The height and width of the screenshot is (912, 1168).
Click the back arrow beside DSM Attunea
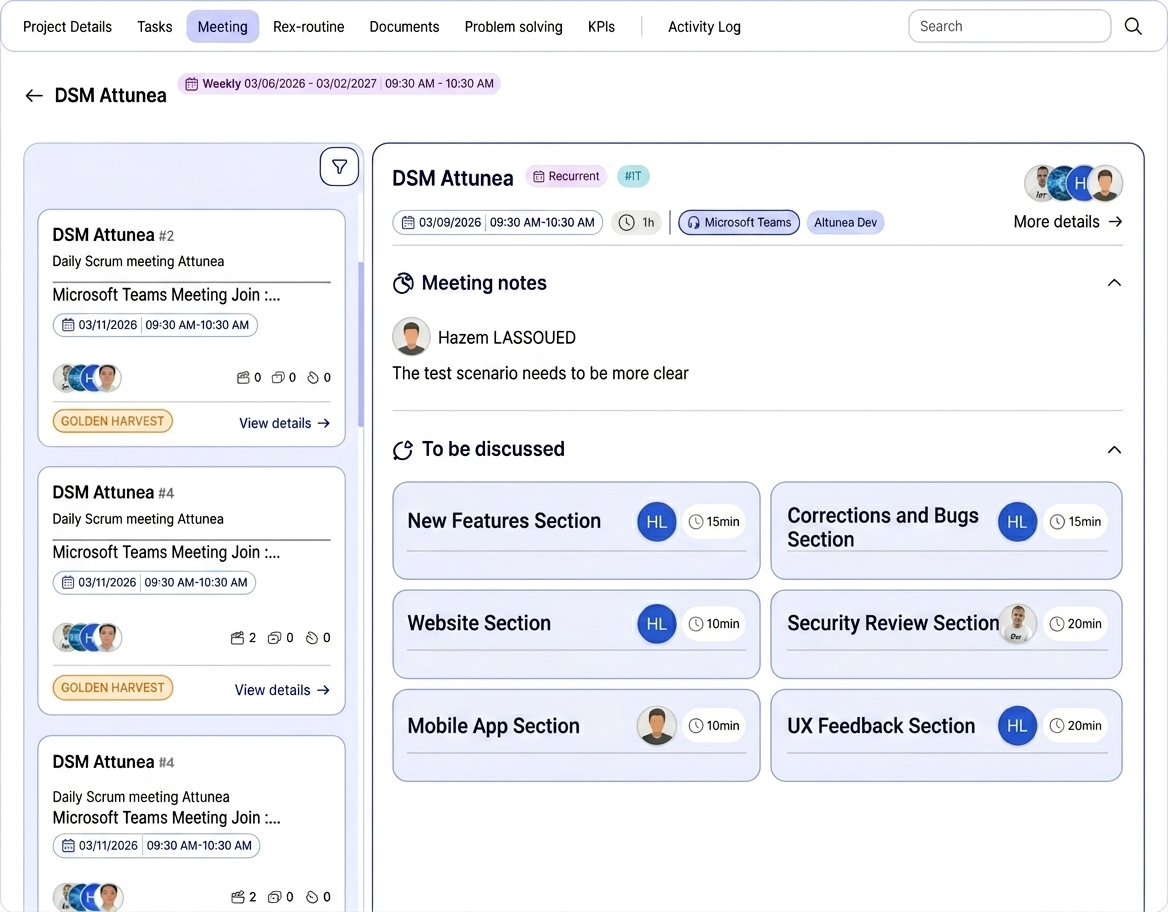(34, 96)
